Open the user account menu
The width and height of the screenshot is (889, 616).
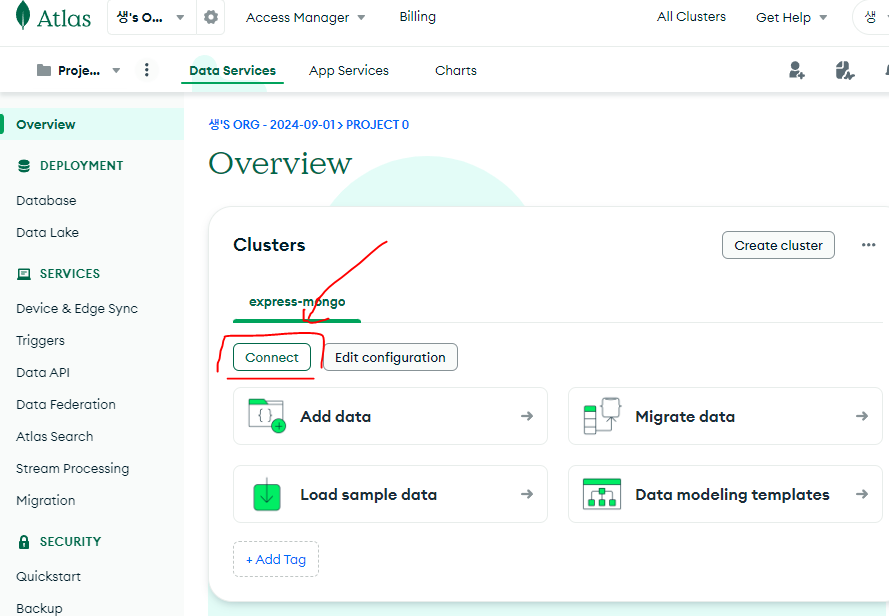[872, 18]
